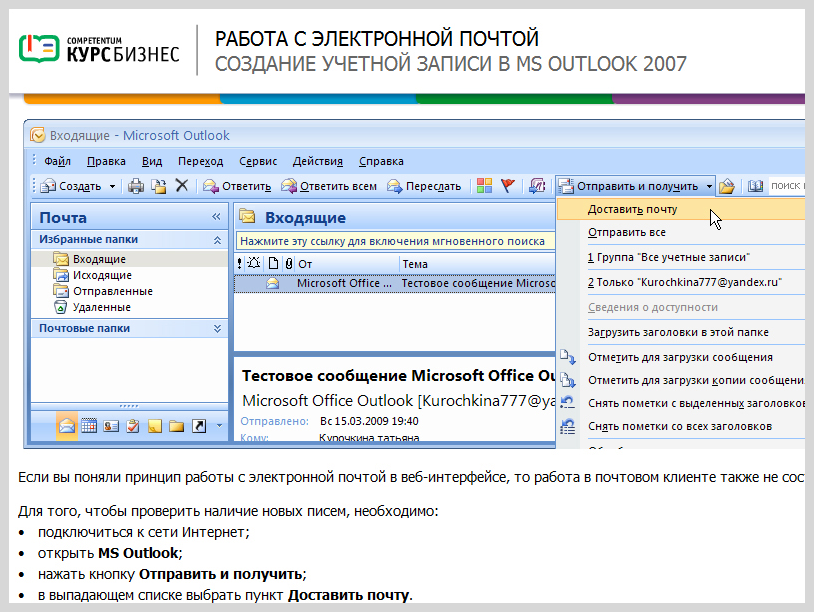Open the Правка menu
814x612 pixels.
106,161
